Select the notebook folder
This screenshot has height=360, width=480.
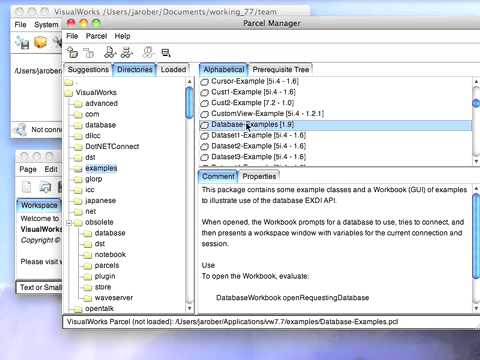pyautogui.click(x=110, y=255)
